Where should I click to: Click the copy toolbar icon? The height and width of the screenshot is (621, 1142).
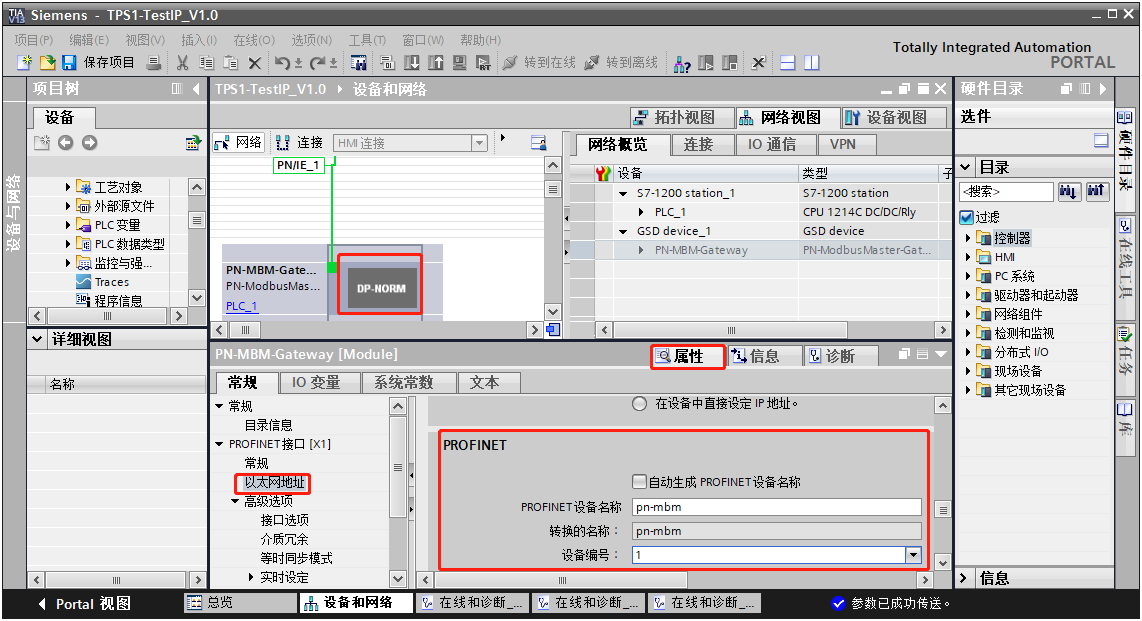[207, 63]
